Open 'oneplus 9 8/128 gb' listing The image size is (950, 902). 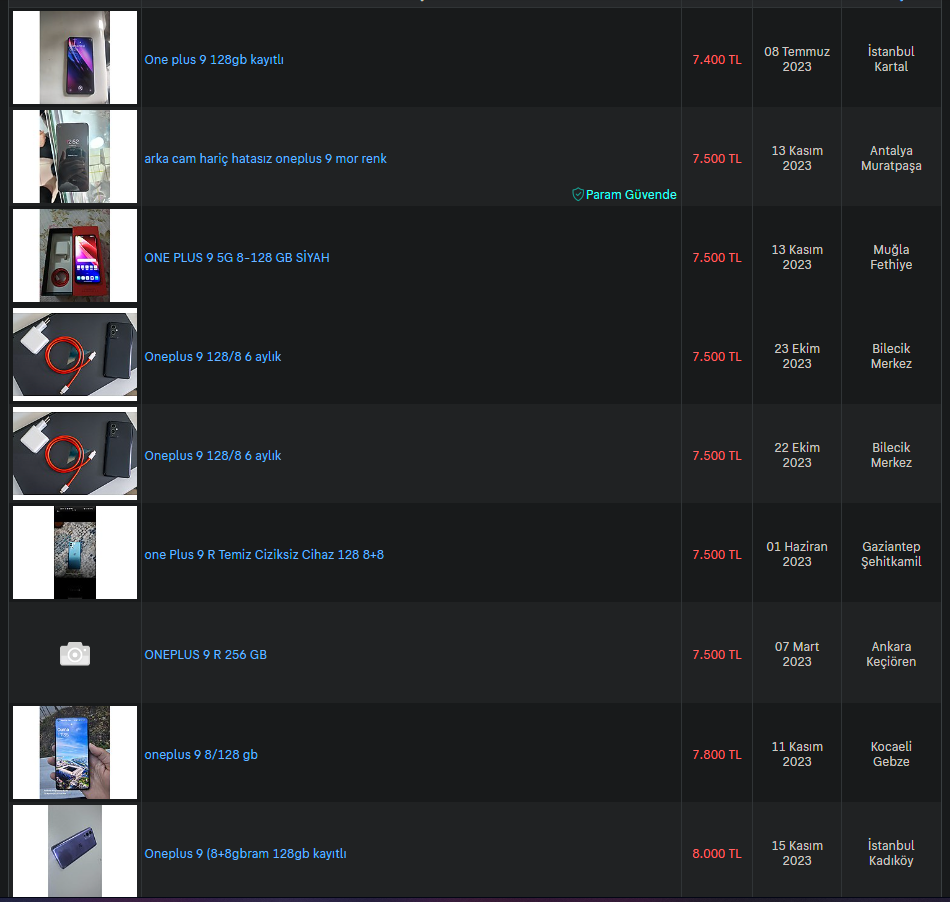pyautogui.click(x=201, y=755)
